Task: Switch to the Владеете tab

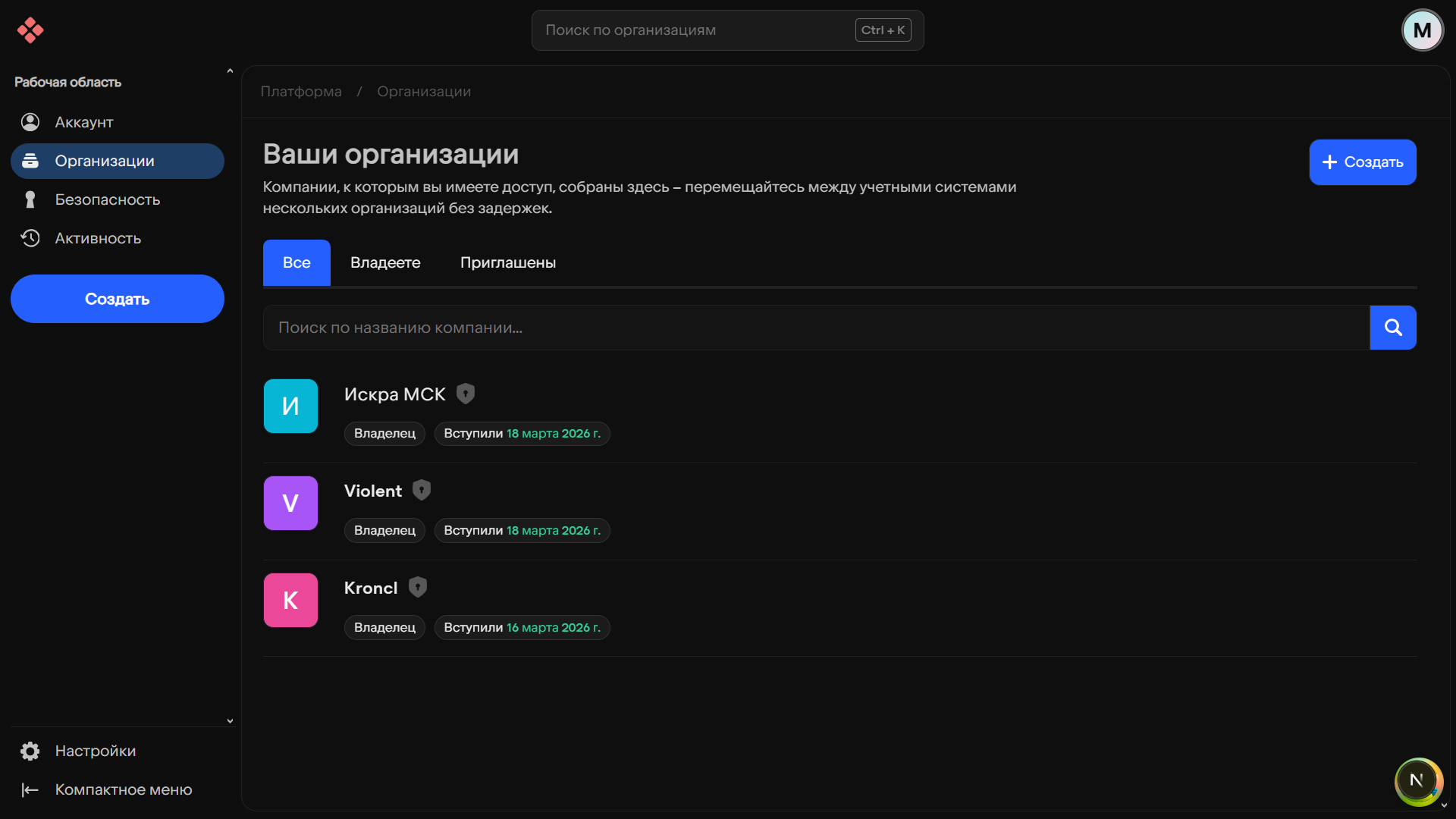Action: (385, 262)
